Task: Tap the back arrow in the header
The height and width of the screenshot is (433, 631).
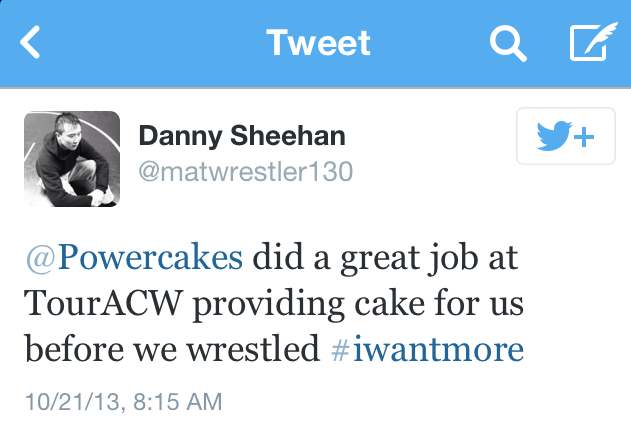Action: (x=32, y=42)
